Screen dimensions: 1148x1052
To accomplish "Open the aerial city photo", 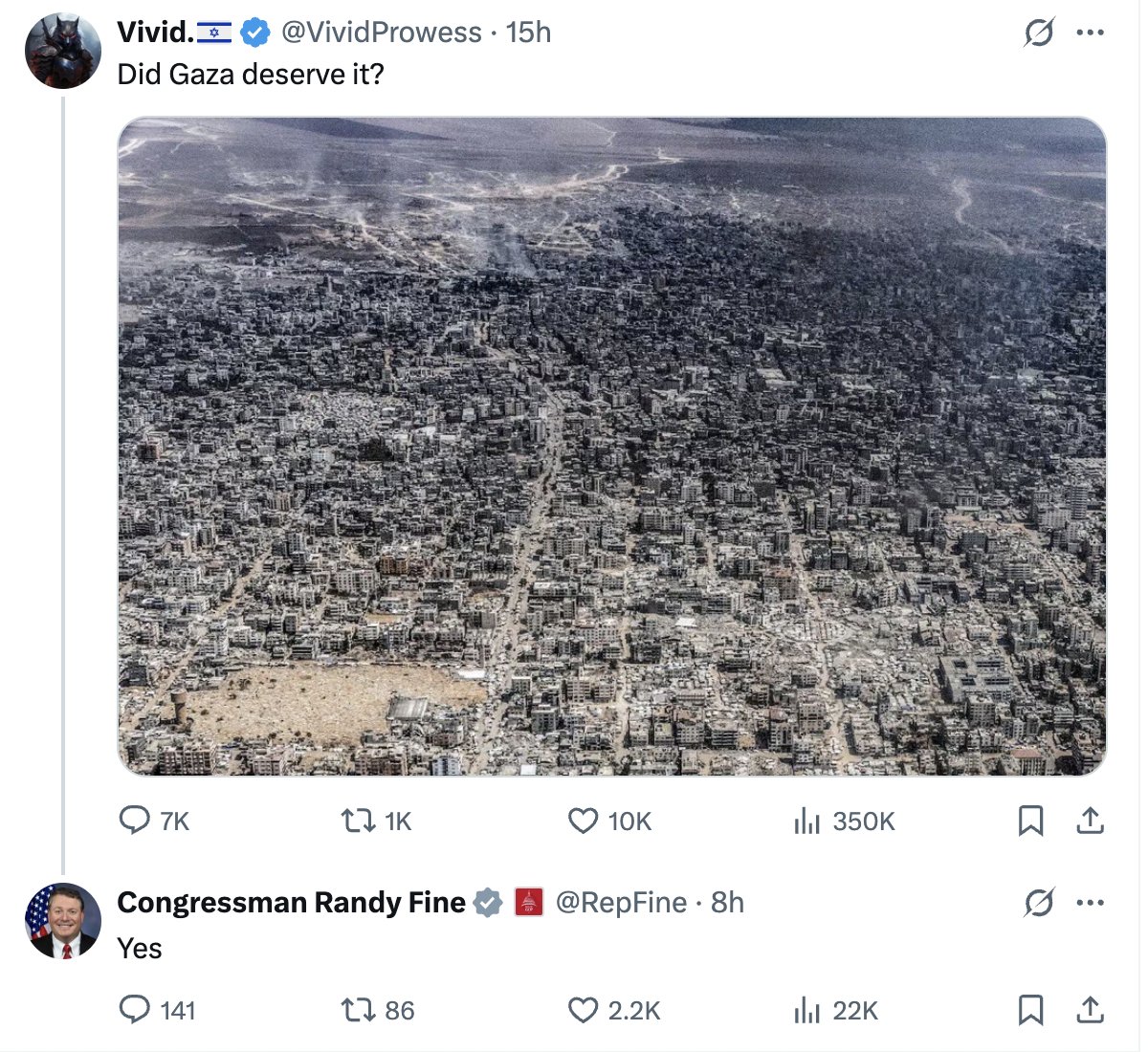I will (x=612, y=446).
